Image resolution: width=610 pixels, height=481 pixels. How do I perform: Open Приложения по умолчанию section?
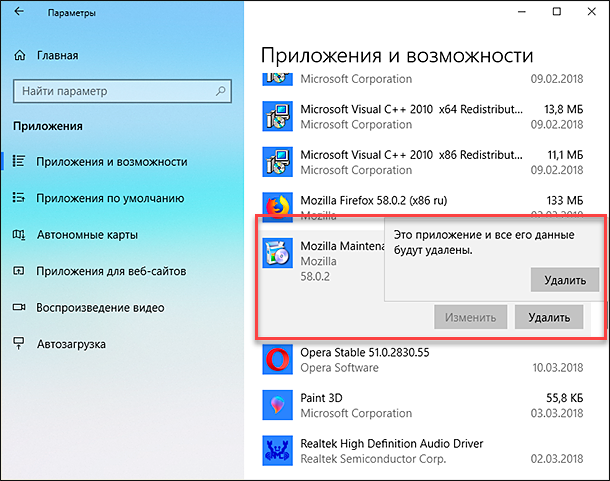coord(110,198)
